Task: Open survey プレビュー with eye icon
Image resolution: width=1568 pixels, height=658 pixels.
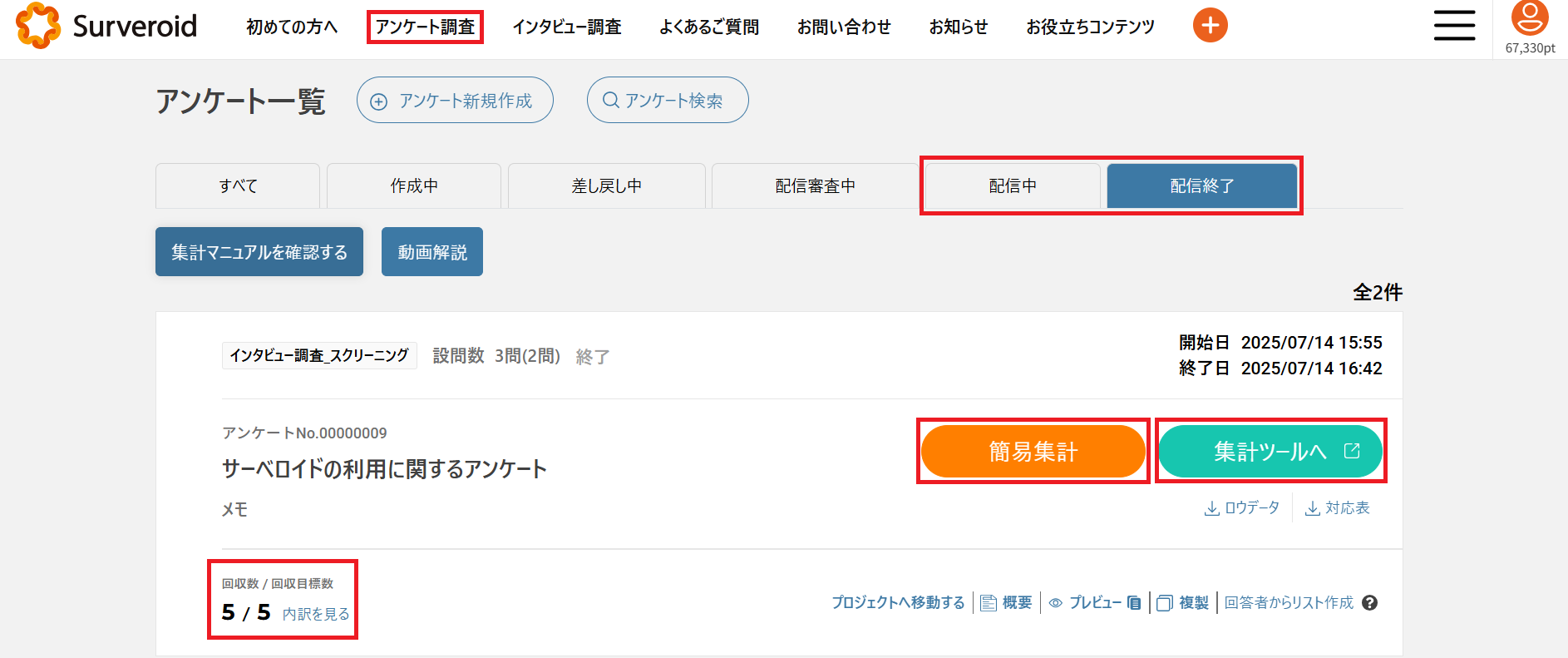Action: (x=1094, y=603)
